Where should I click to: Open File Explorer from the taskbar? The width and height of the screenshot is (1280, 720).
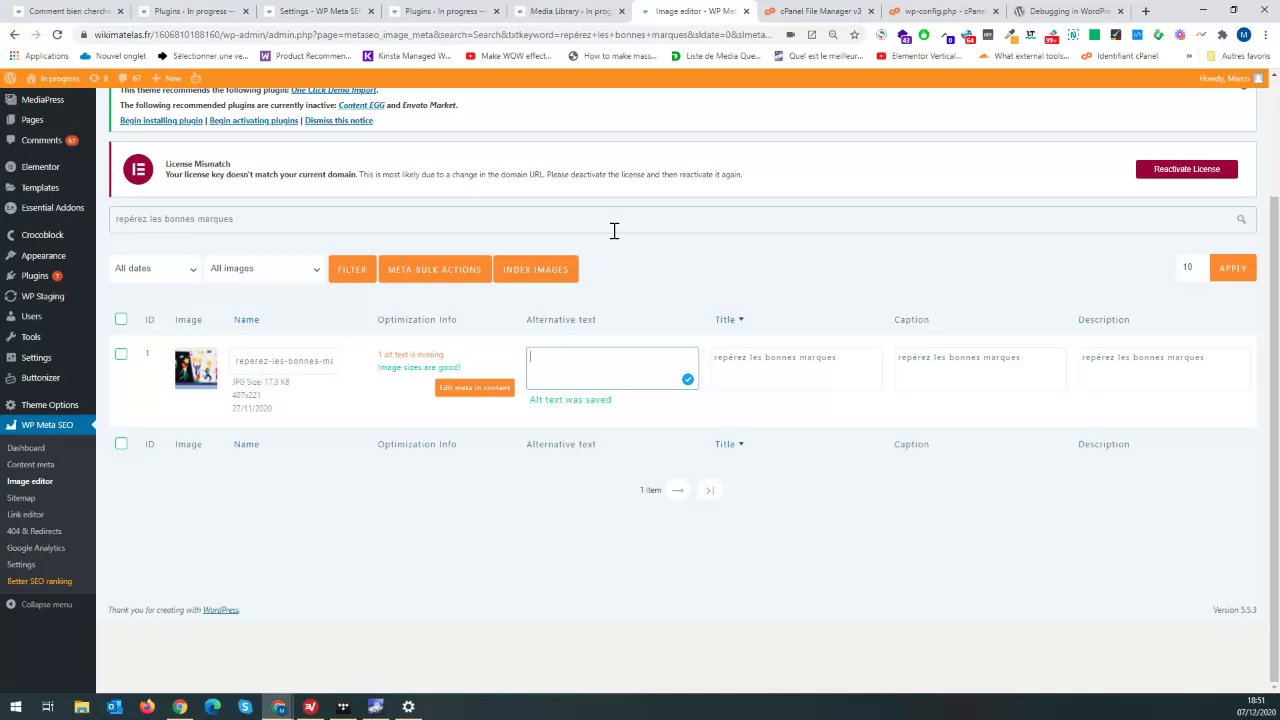click(81, 707)
